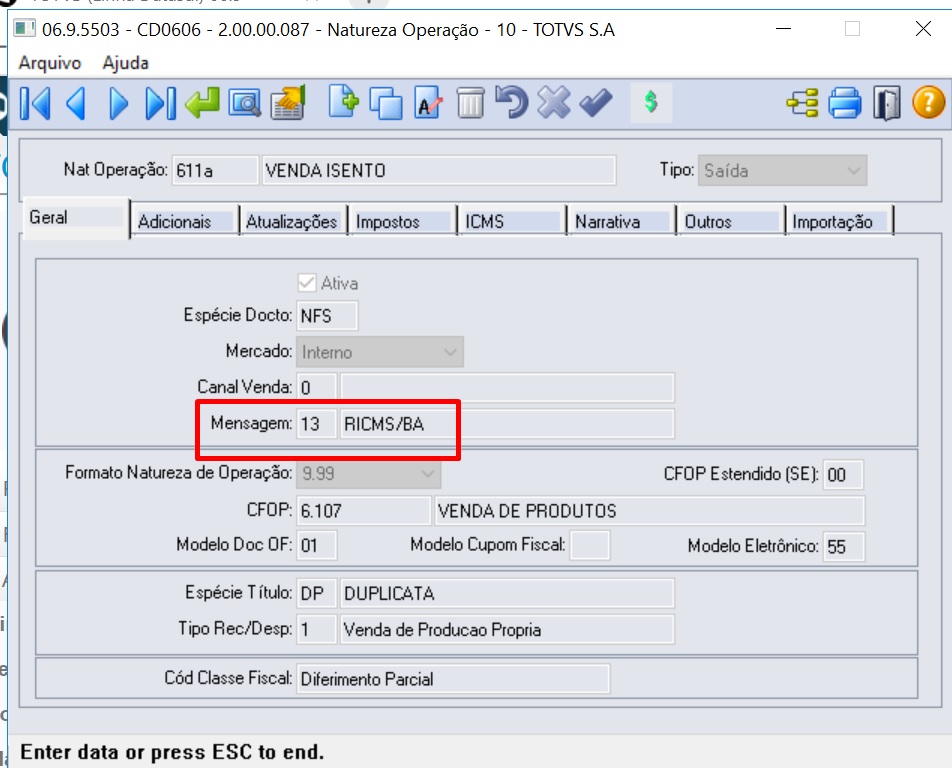Open the Ajuda menu

[126, 63]
